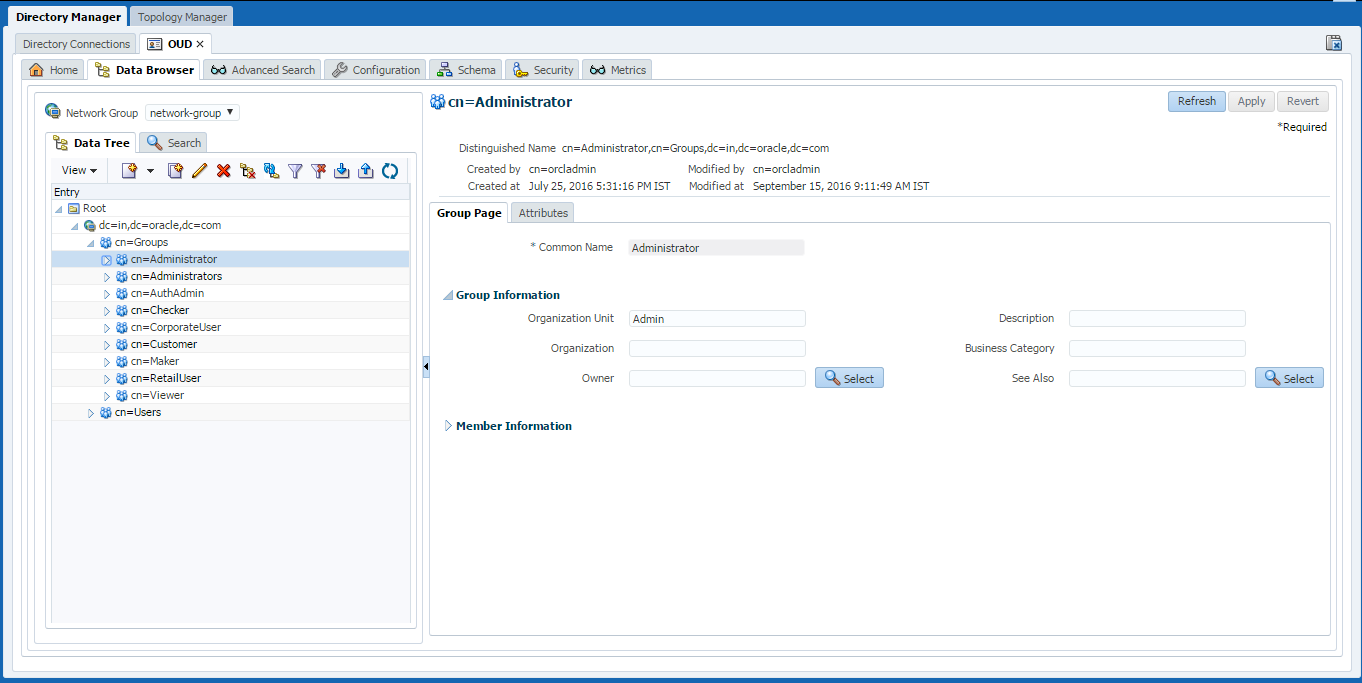The width and height of the screenshot is (1362, 683).
Task: Click the Create like entry icon
Action: (x=175, y=171)
